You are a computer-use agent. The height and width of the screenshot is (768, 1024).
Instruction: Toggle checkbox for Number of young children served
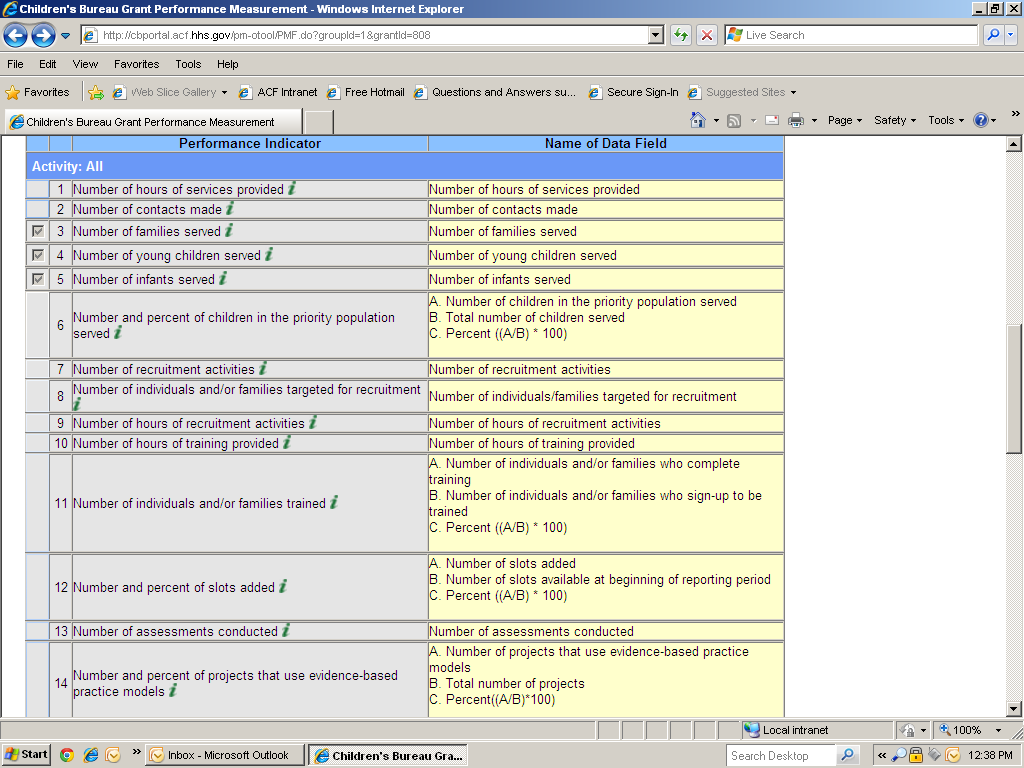pyautogui.click(x=38, y=255)
